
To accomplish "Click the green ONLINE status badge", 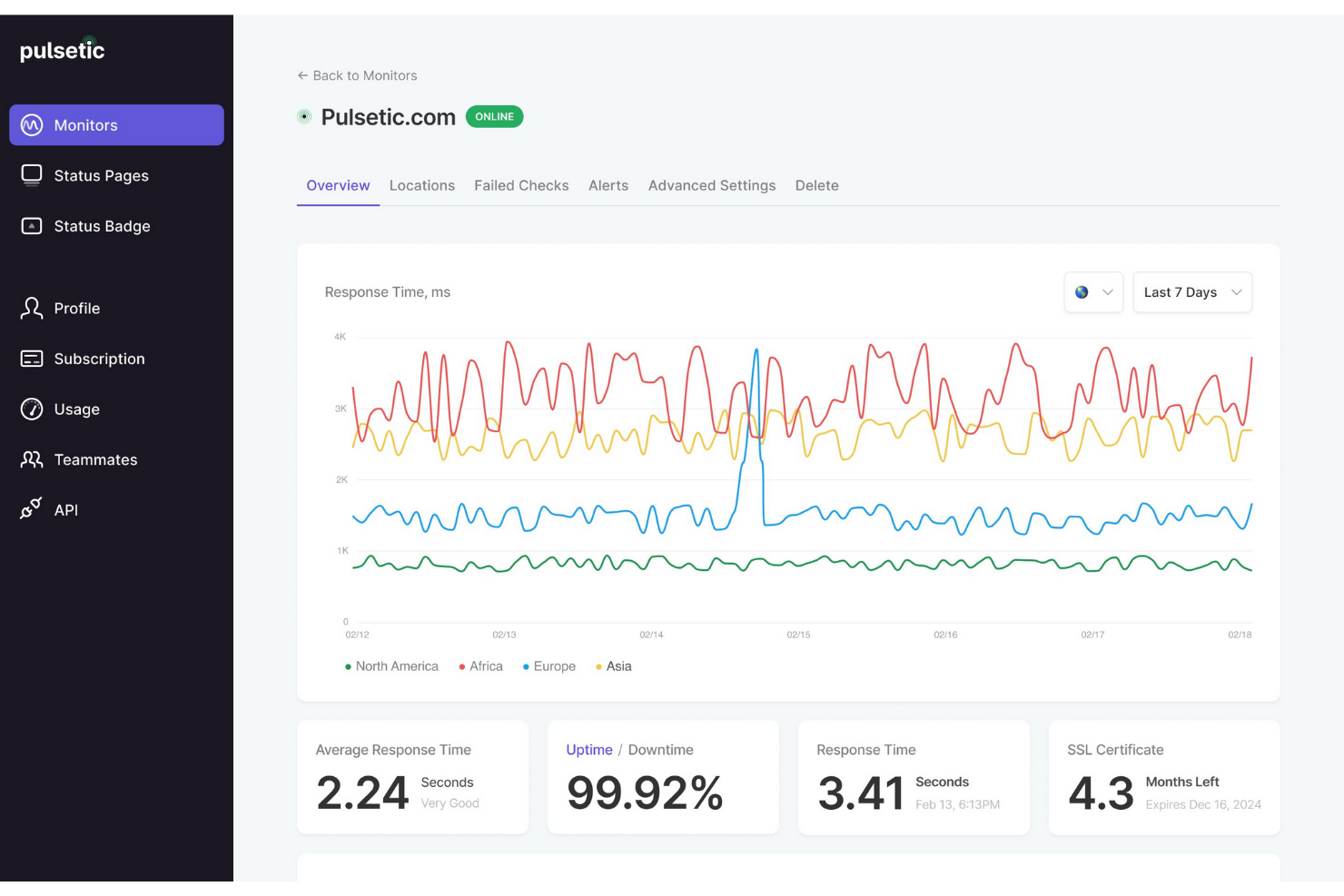I will 494,116.
